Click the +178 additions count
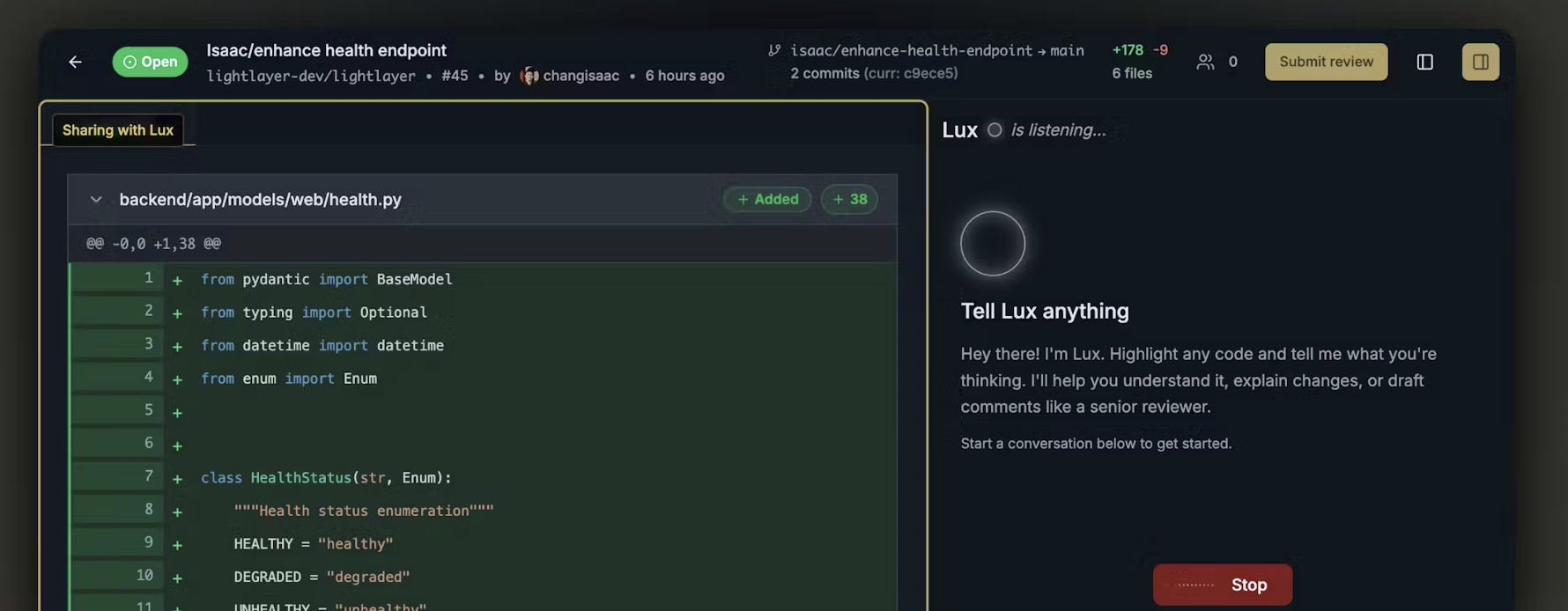This screenshot has height=611, width=1568. pyautogui.click(x=1128, y=50)
